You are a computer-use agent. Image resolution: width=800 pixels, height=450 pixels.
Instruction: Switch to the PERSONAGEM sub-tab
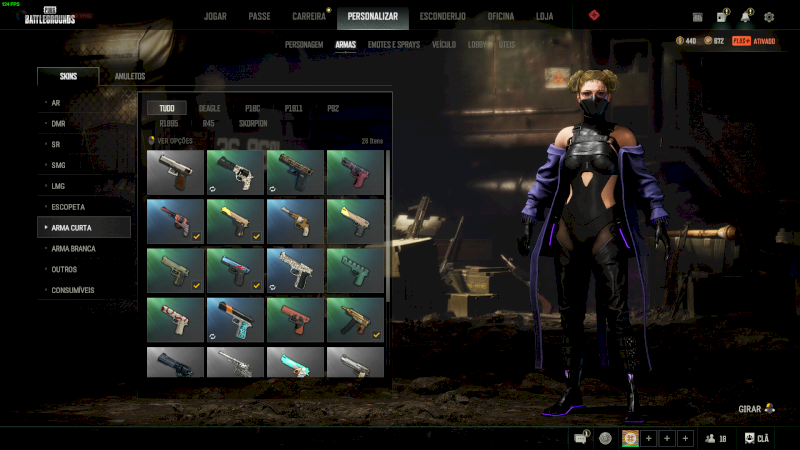(x=304, y=45)
